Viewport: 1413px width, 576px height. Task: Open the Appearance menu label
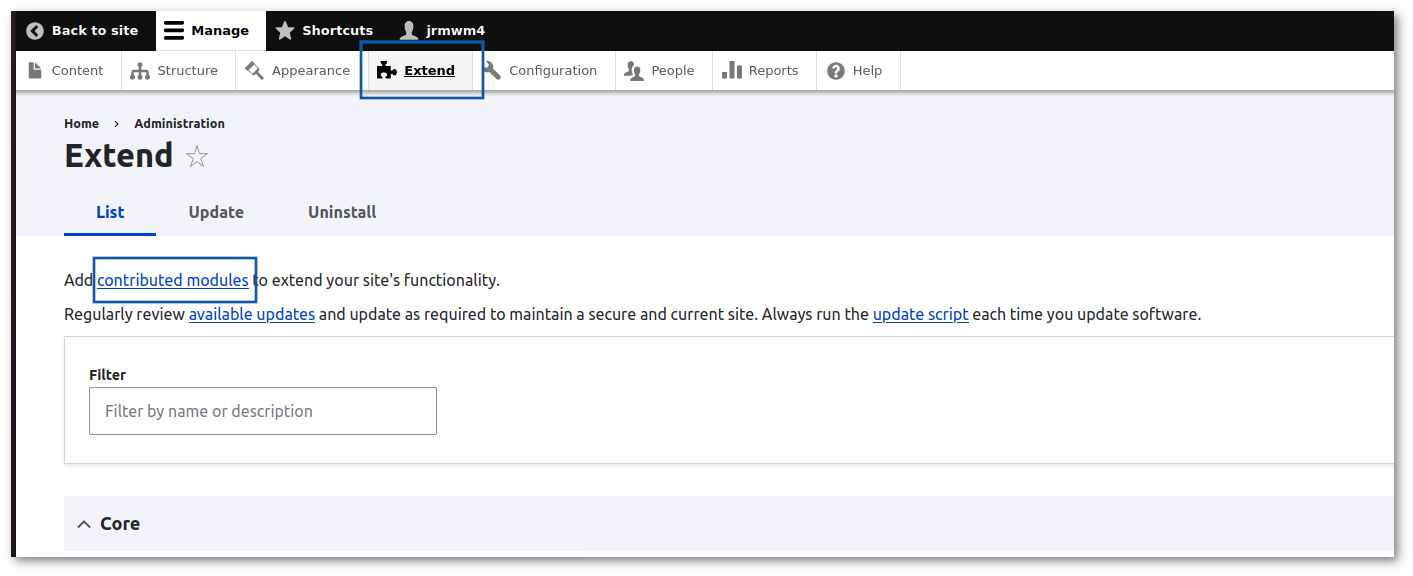pos(311,71)
